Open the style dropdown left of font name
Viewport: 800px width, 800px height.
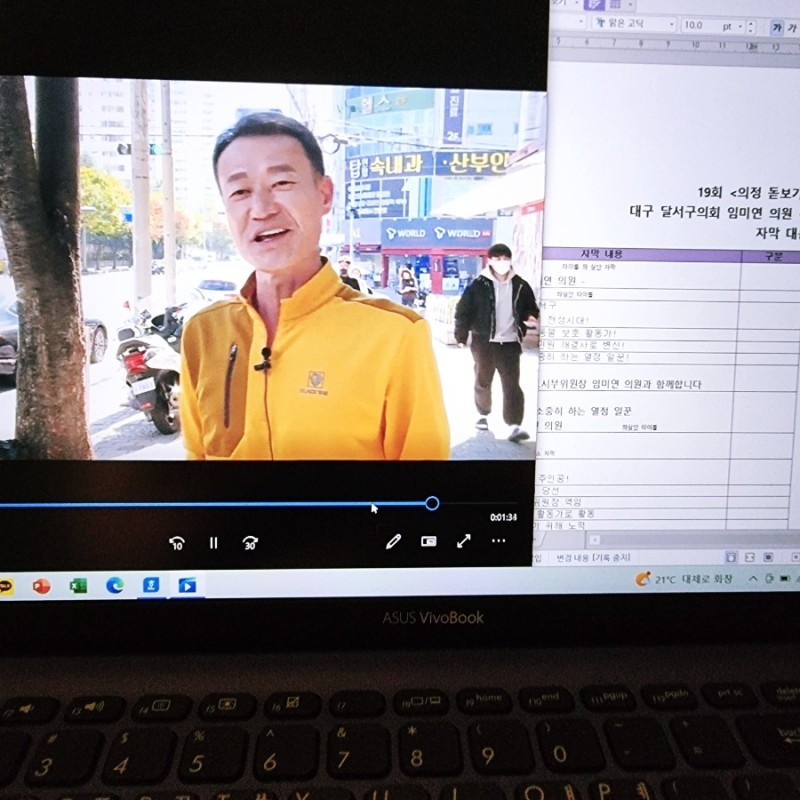pos(581,22)
